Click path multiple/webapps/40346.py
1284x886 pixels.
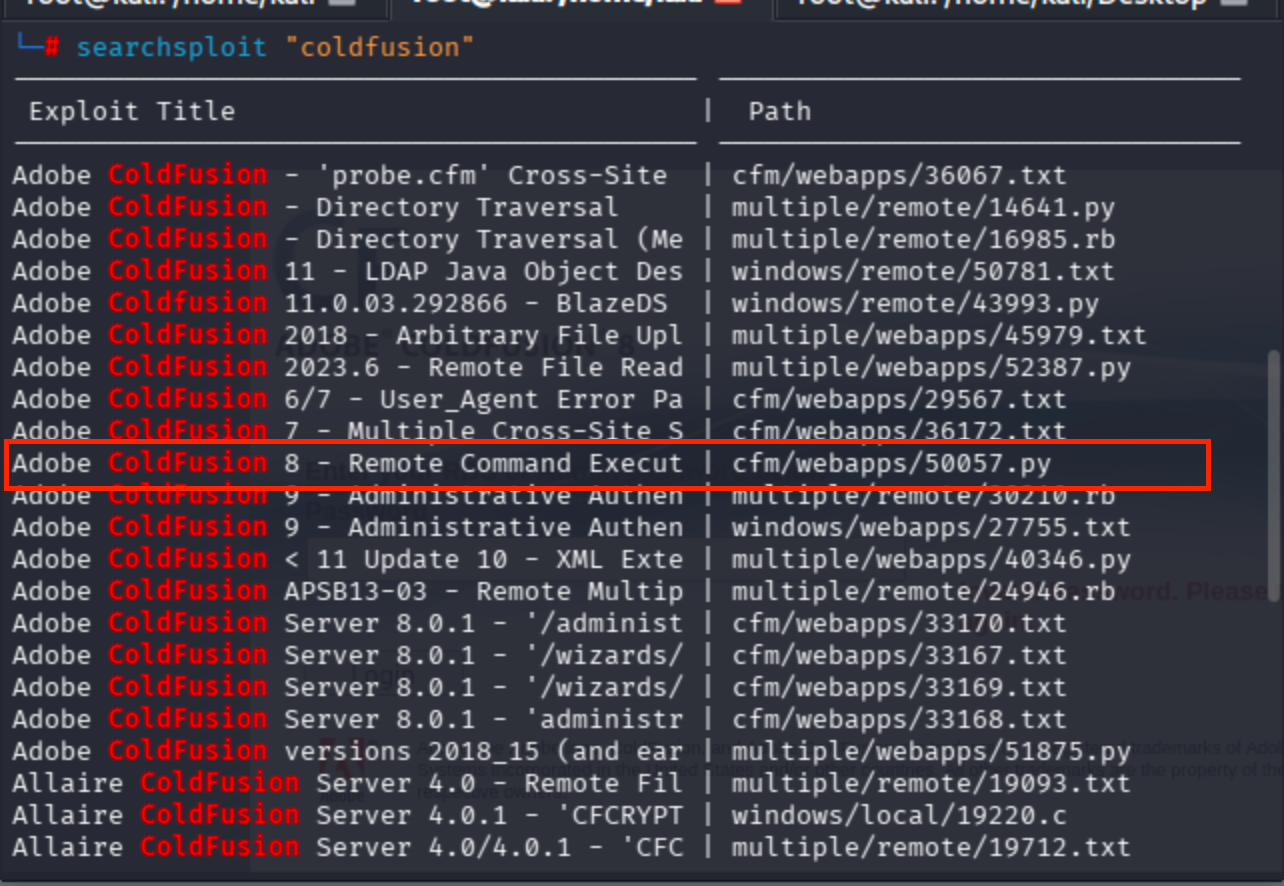[931, 559]
